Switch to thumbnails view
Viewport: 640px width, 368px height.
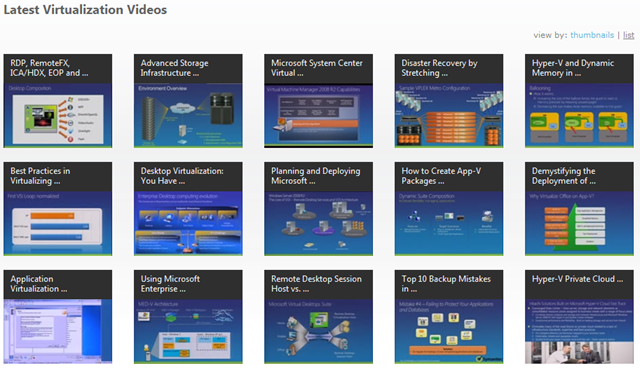click(x=592, y=35)
